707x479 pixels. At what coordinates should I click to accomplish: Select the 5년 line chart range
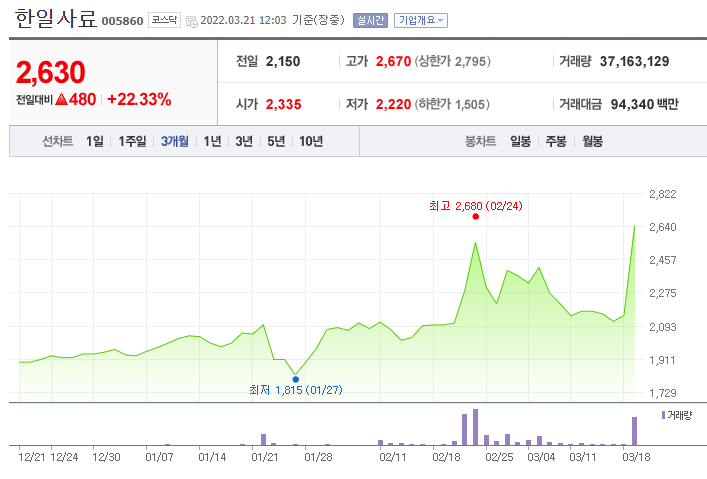tap(276, 141)
